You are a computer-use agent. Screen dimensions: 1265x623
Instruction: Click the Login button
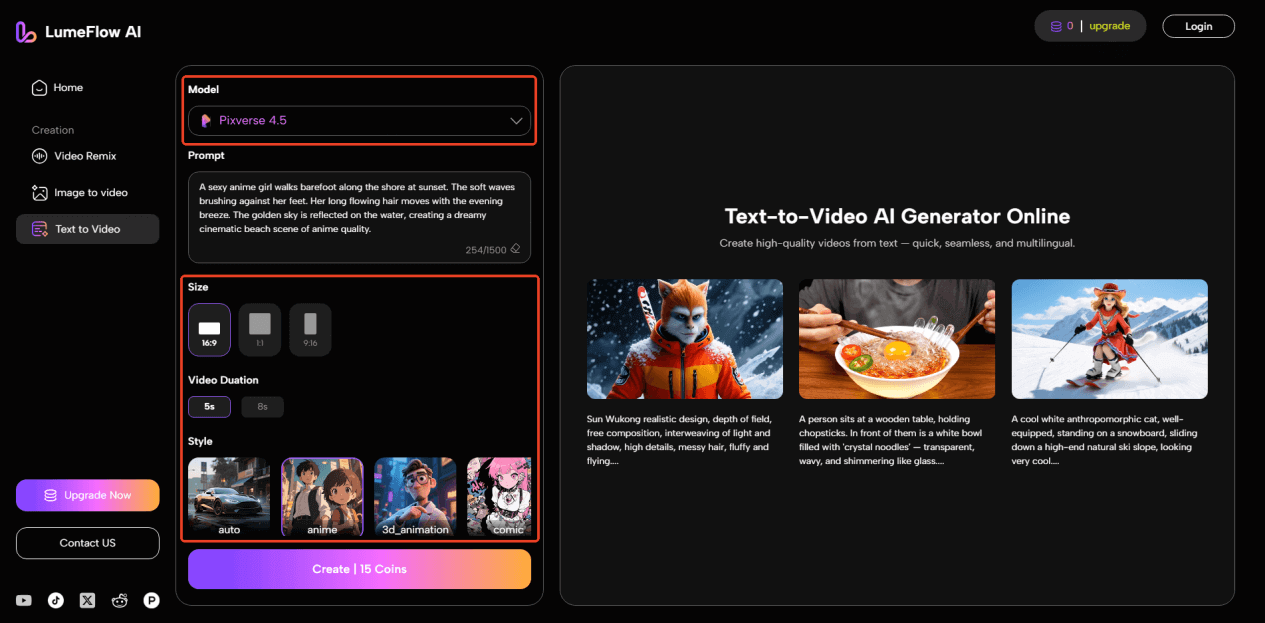click(x=1198, y=26)
